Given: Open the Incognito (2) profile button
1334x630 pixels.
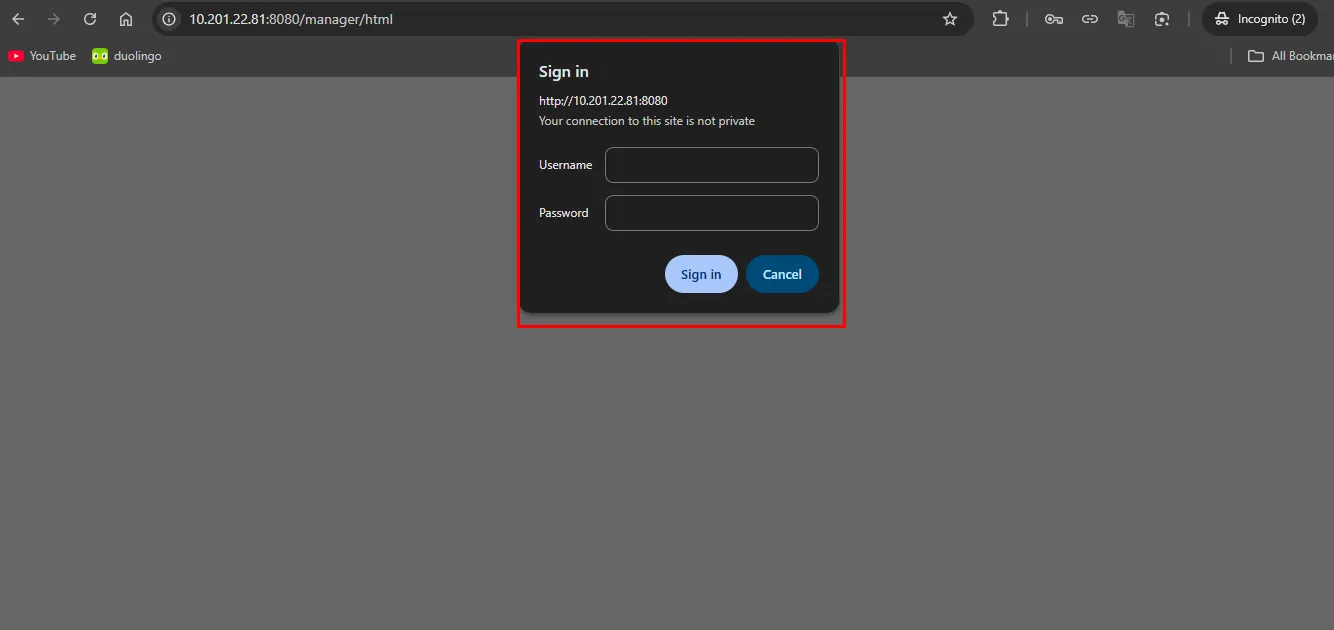Looking at the screenshot, I should pyautogui.click(x=1260, y=19).
